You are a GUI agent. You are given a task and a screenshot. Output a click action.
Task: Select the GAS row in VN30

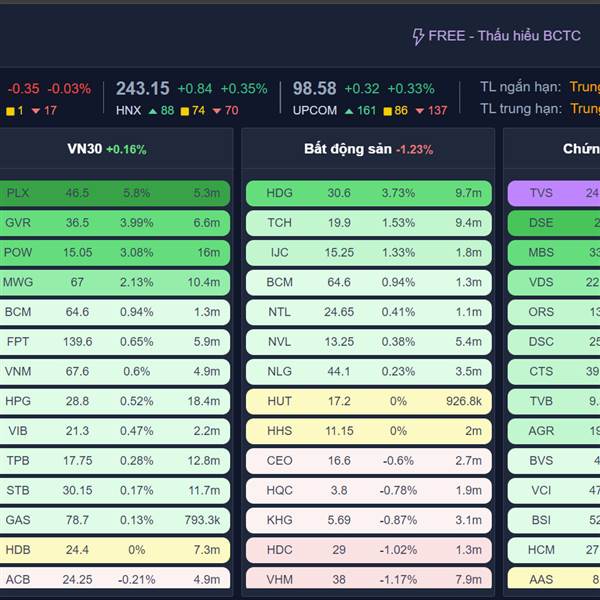coord(115,520)
